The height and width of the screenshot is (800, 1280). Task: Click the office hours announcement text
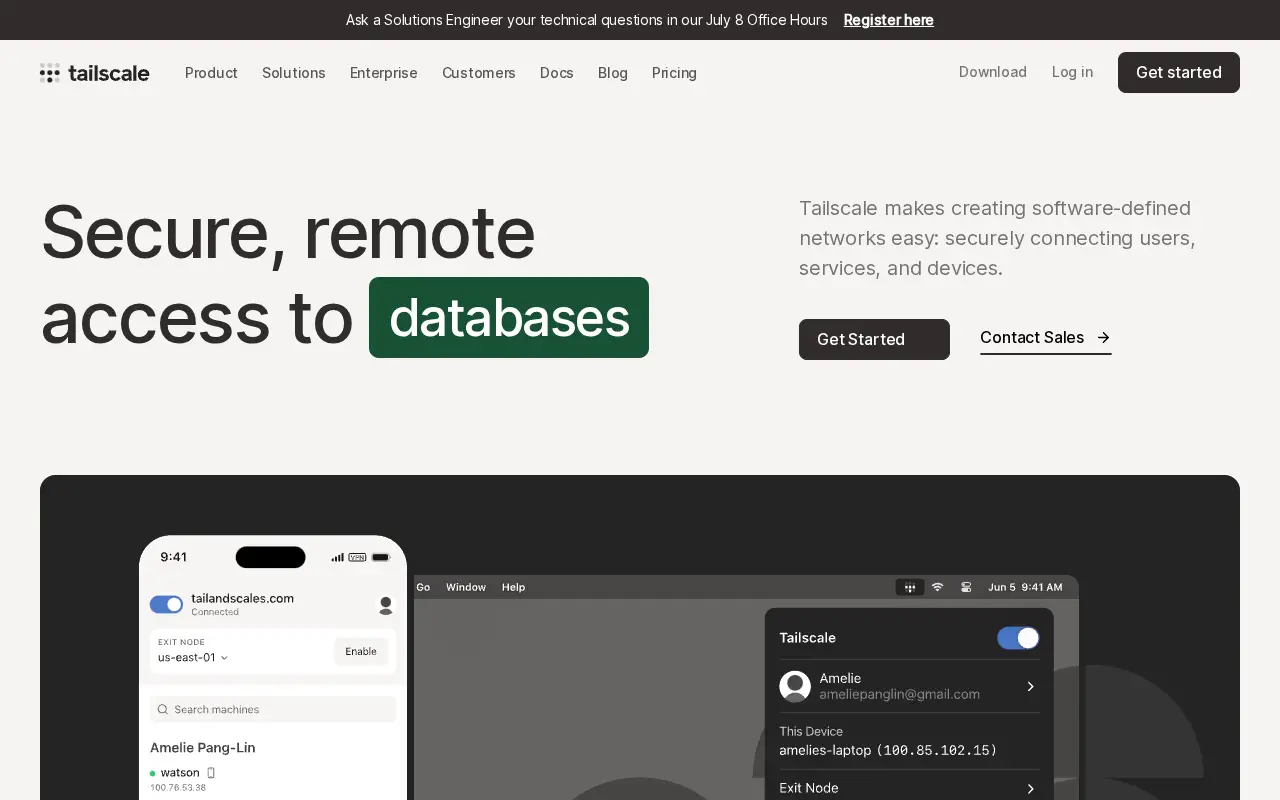[x=587, y=20]
